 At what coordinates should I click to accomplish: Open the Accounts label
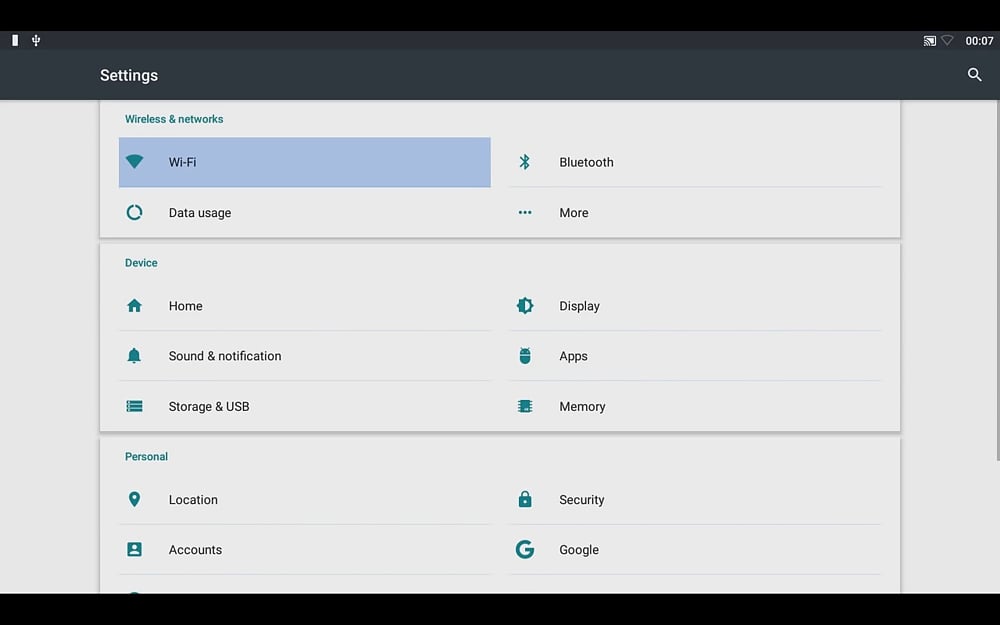pos(195,550)
